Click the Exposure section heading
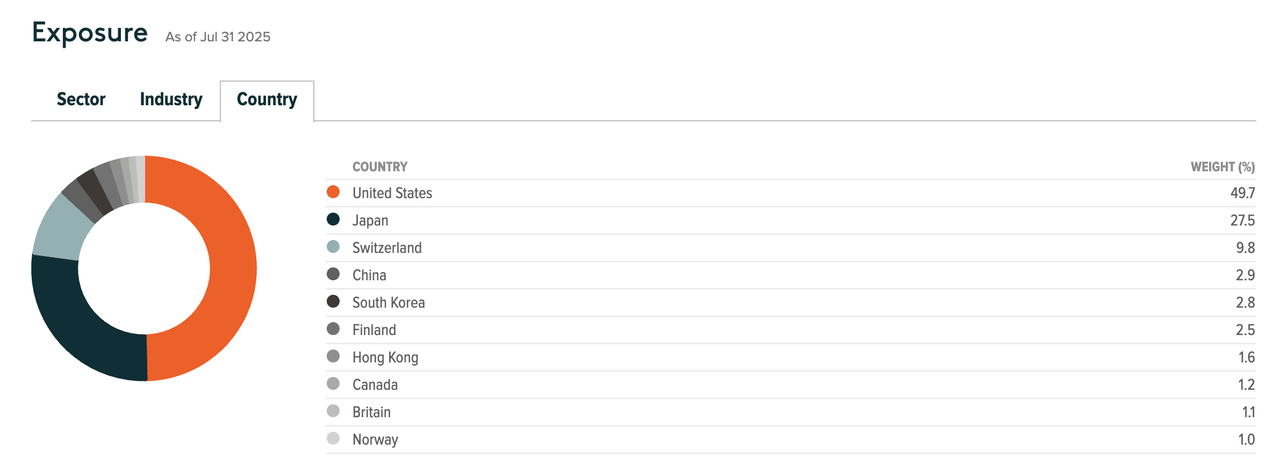 point(90,33)
